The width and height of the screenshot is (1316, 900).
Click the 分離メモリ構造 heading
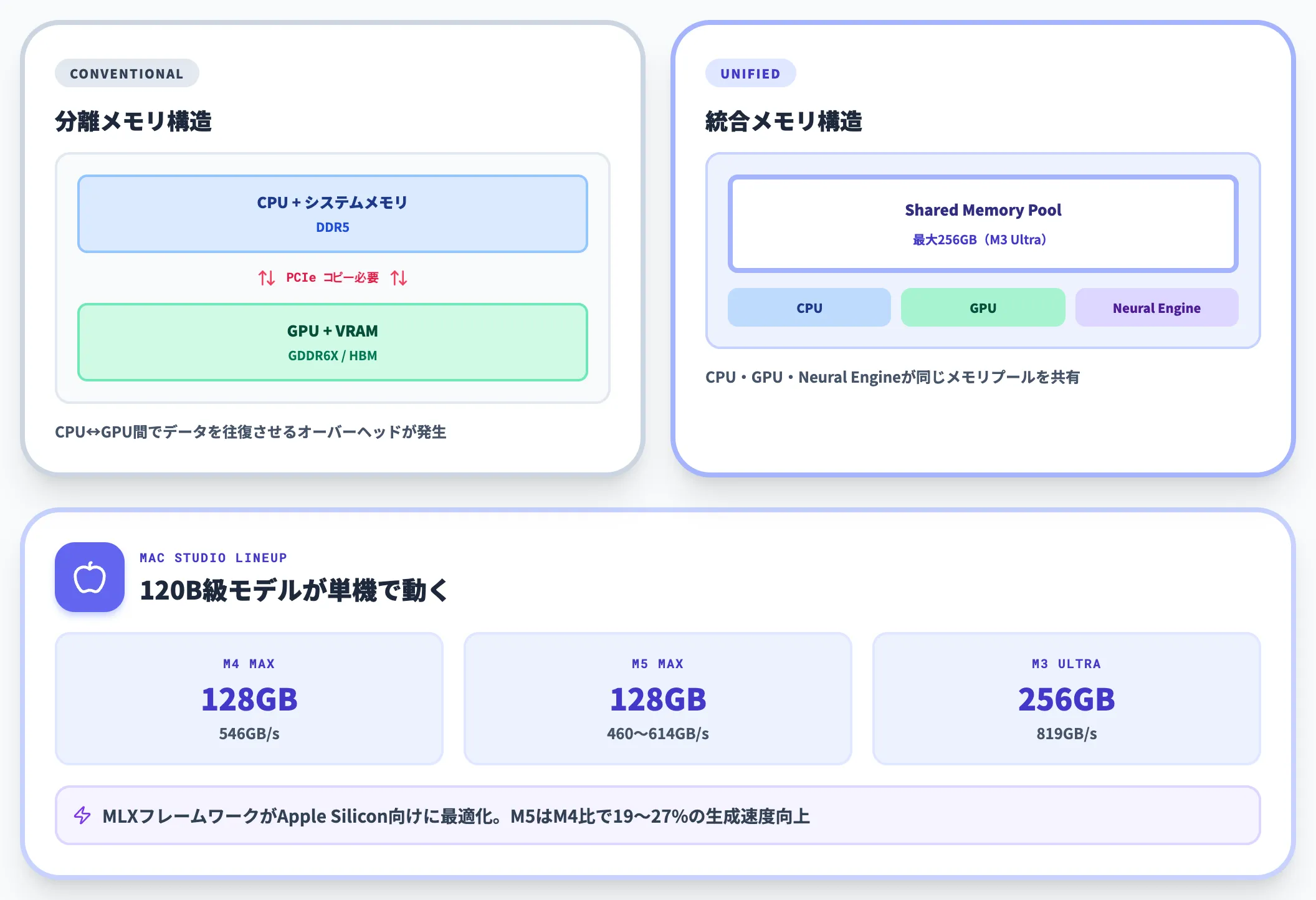pos(133,122)
